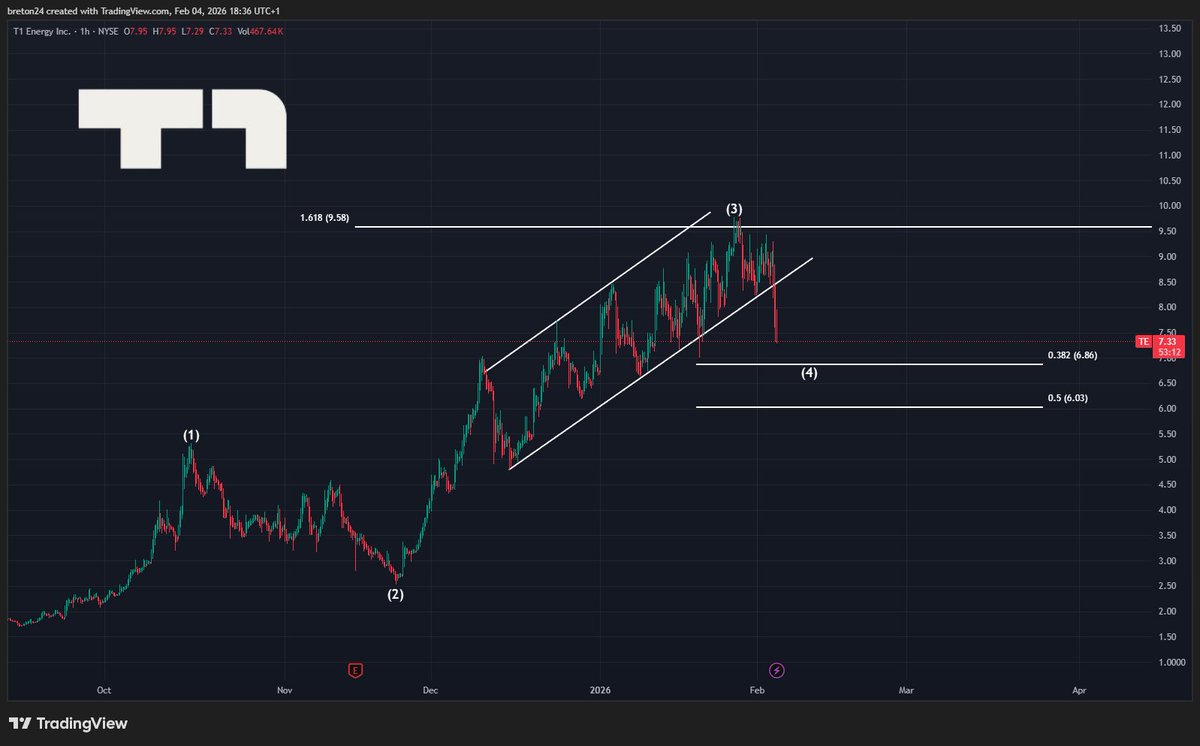Click the 10.00 price axis label
This screenshot has width=1200, height=746.
[x=1172, y=206]
